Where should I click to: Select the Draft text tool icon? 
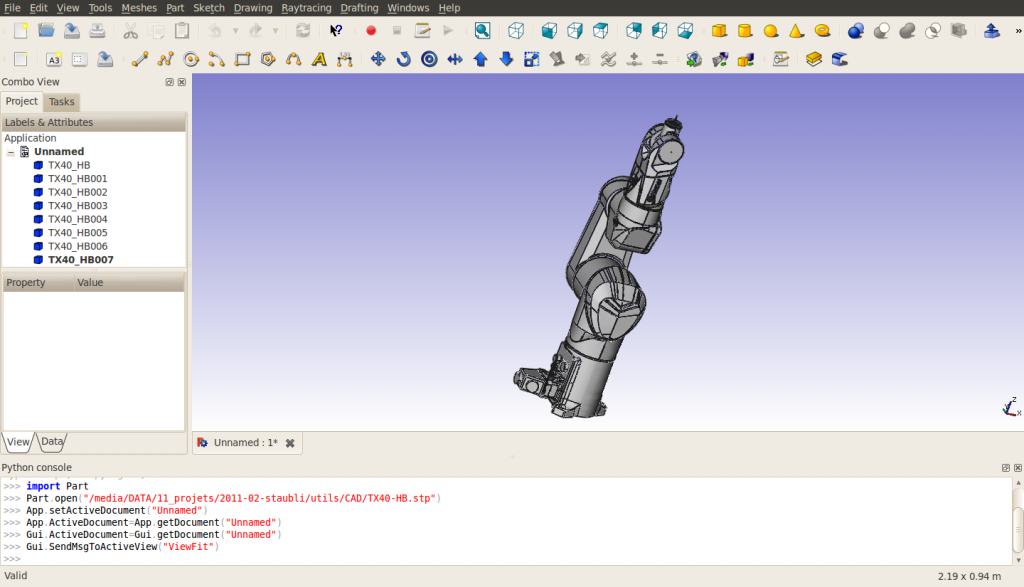[319, 59]
